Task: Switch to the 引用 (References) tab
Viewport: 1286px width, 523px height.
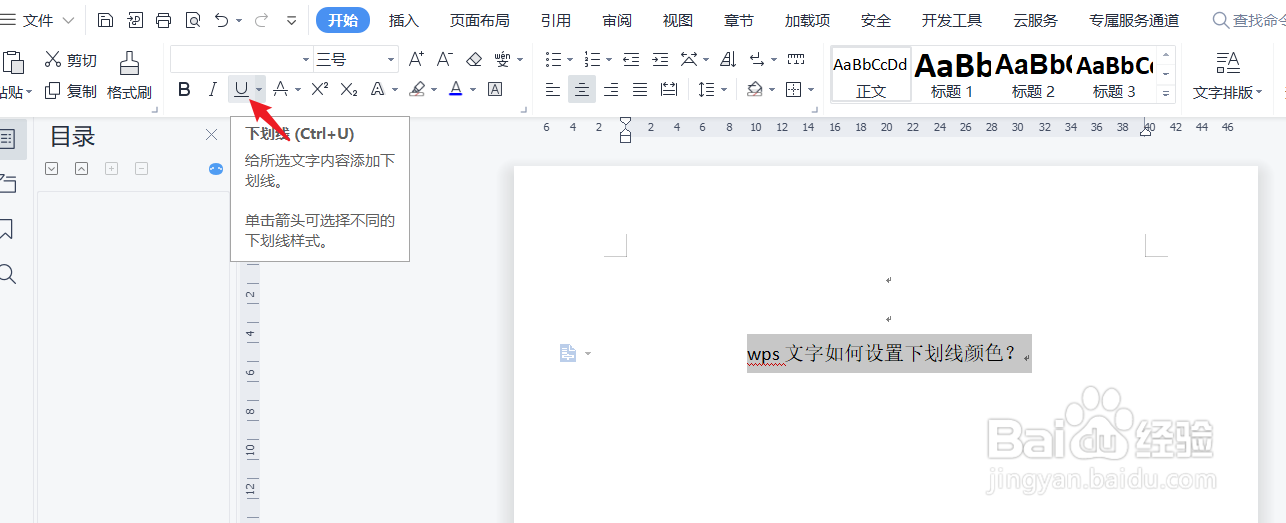Action: click(556, 20)
